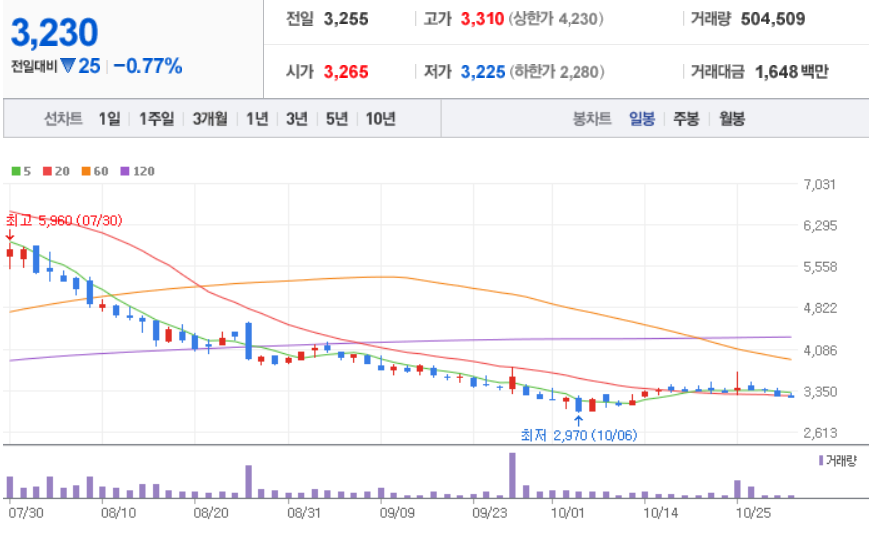
Task: Click the orange 60-day moving average swatch
Action: 86,171
